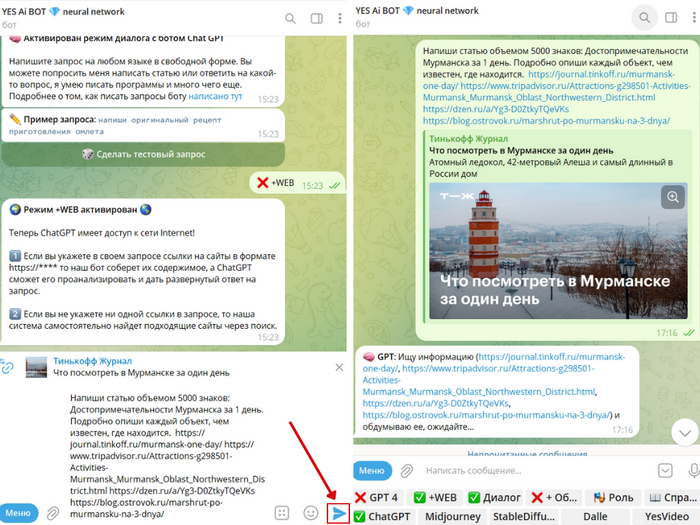
Task: Toggle the + Об... option
Action: pyautogui.click(x=554, y=497)
